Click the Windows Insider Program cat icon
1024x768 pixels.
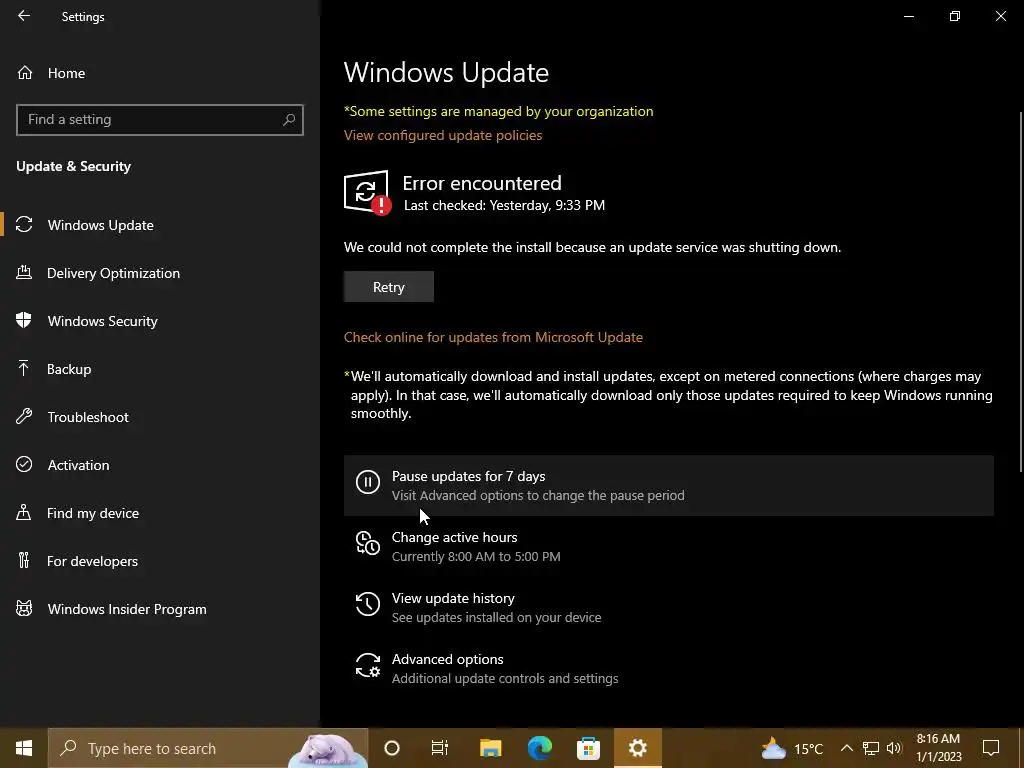(x=24, y=609)
